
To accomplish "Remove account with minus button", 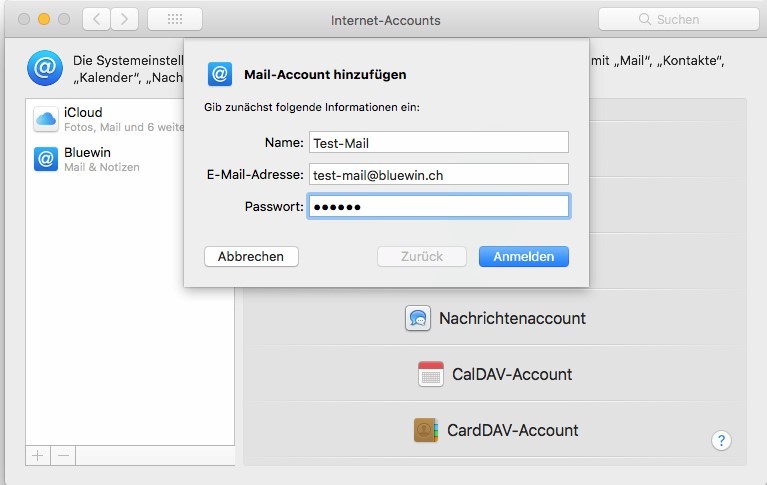I will click(63, 455).
